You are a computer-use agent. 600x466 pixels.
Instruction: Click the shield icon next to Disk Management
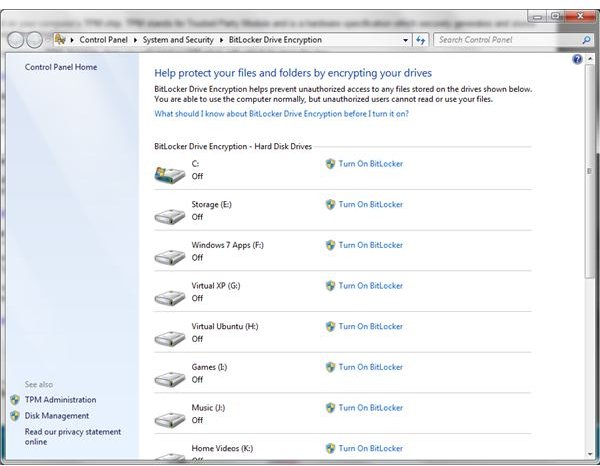pos(15,416)
